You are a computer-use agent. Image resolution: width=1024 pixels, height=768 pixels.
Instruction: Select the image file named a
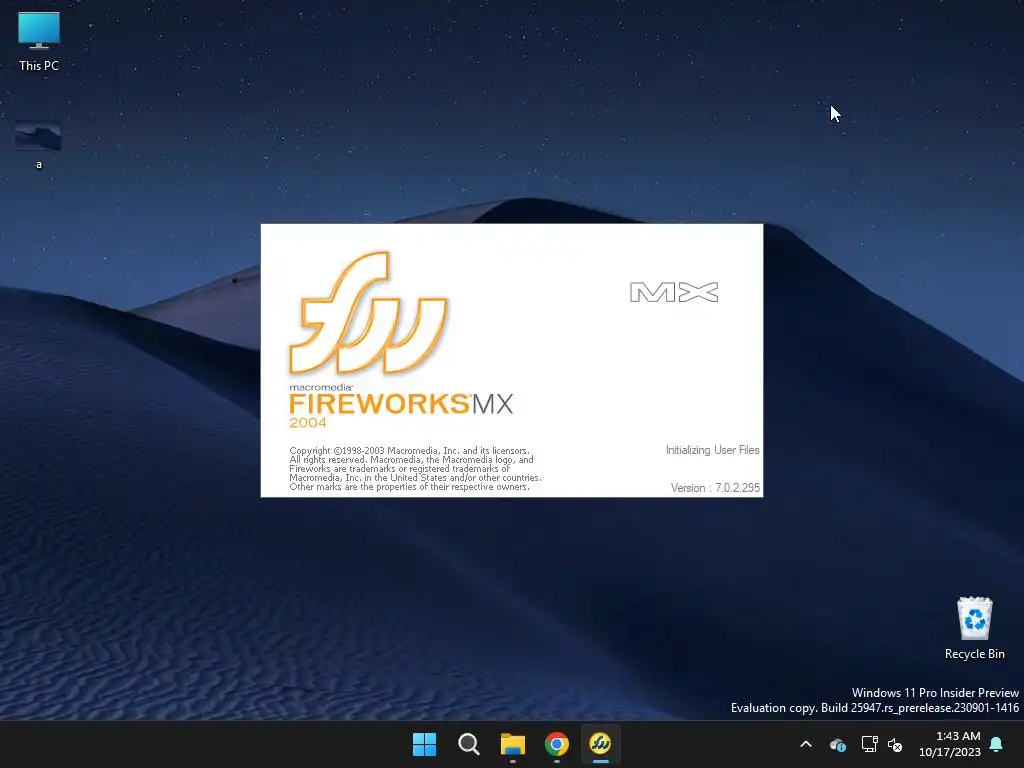pos(38,145)
